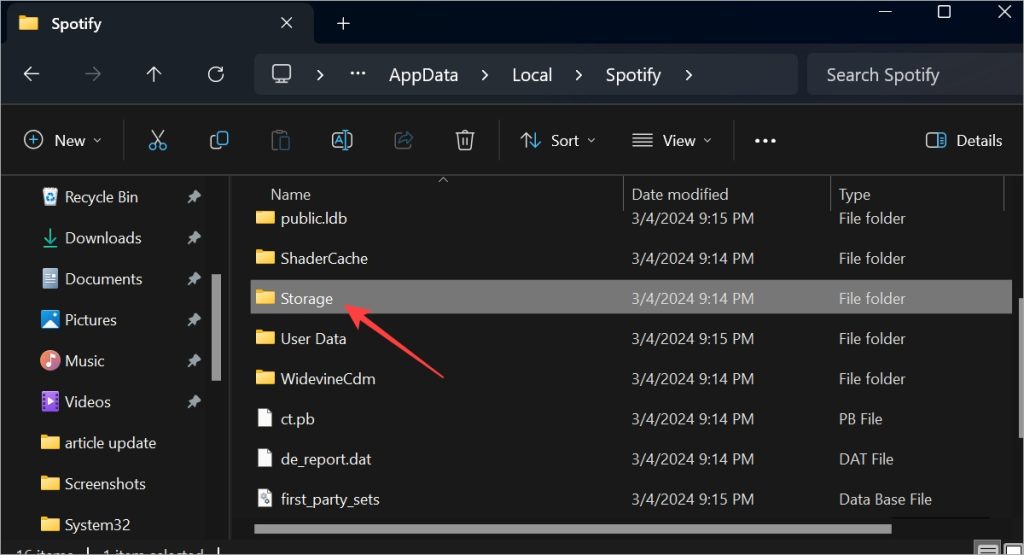Click the Paste clipboard icon
Screen dimensions: 1024x555
pyautogui.click(x=280, y=140)
